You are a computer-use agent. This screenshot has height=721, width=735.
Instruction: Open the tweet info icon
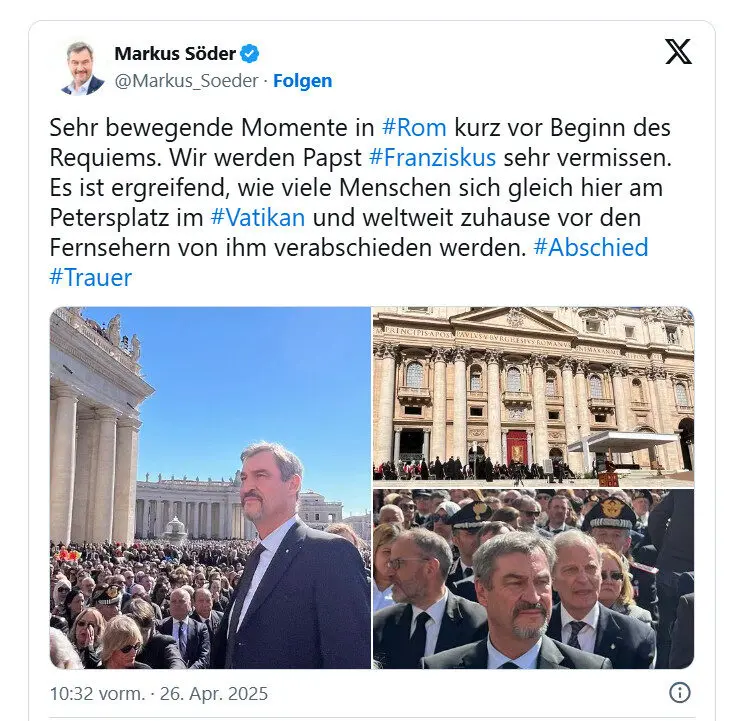click(x=680, y=692)
